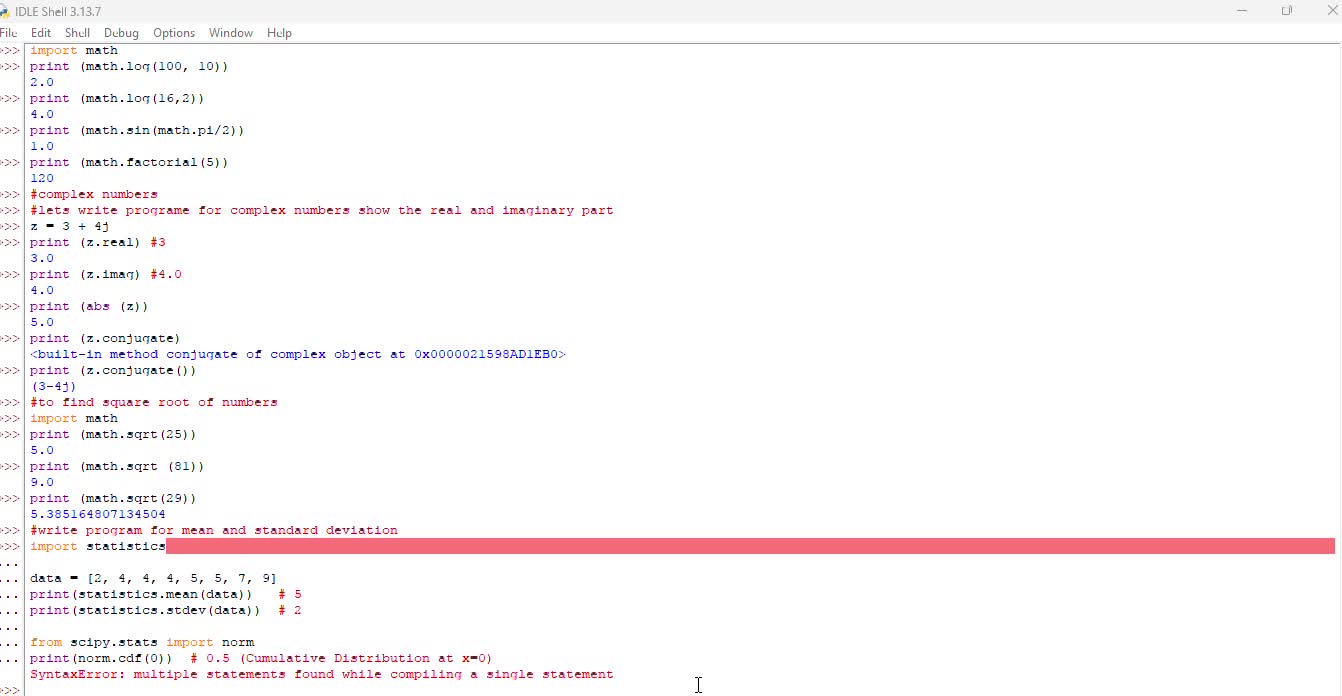
Task: Click the SyntaxError message text
Action: pyautogui.click(x=321, y=674)
